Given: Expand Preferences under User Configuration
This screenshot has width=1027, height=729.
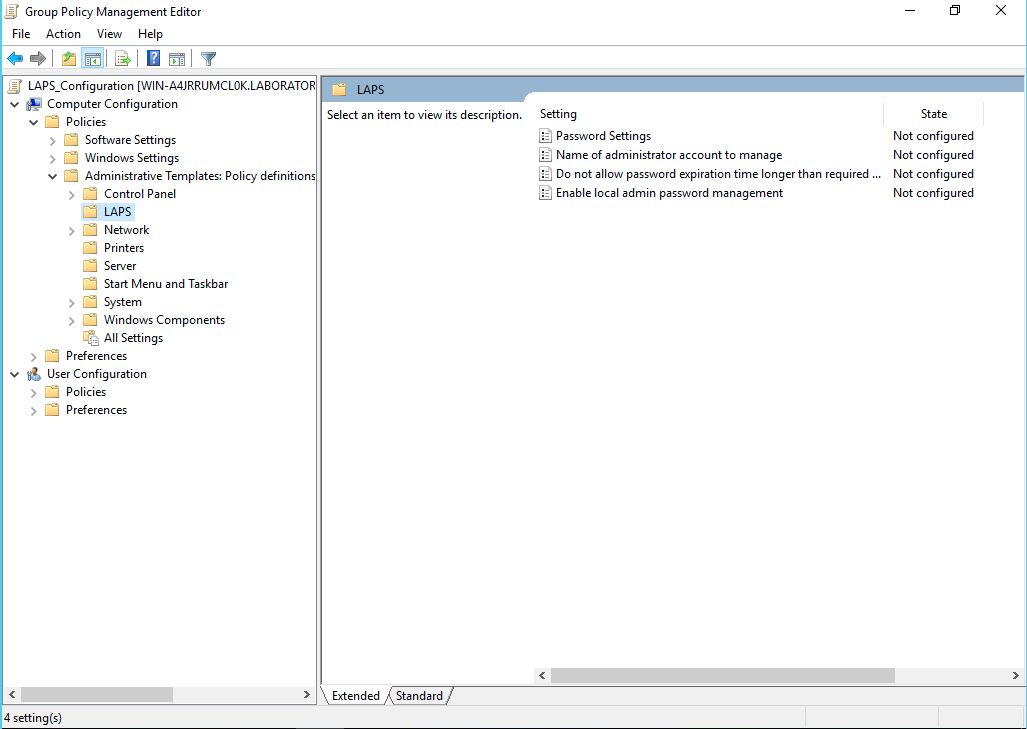Looking at the screenshot, I should (33, 411).
